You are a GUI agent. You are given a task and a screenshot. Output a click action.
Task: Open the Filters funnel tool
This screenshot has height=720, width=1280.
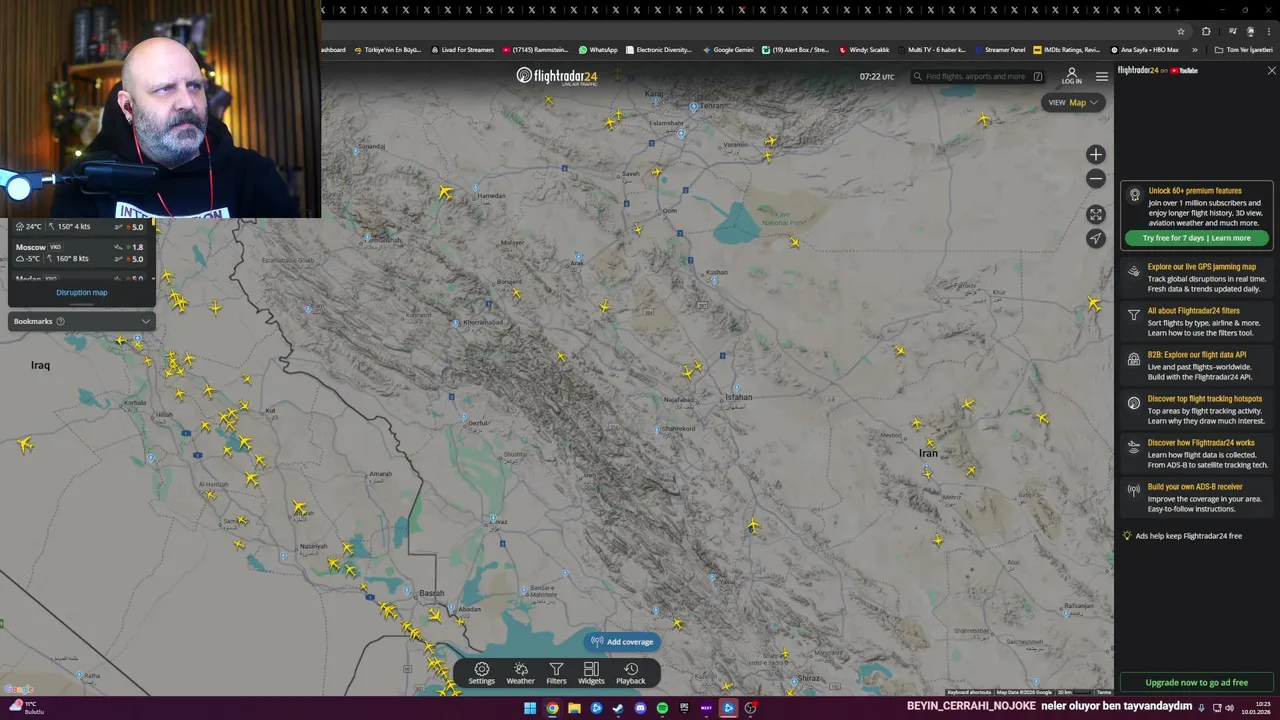556,673
